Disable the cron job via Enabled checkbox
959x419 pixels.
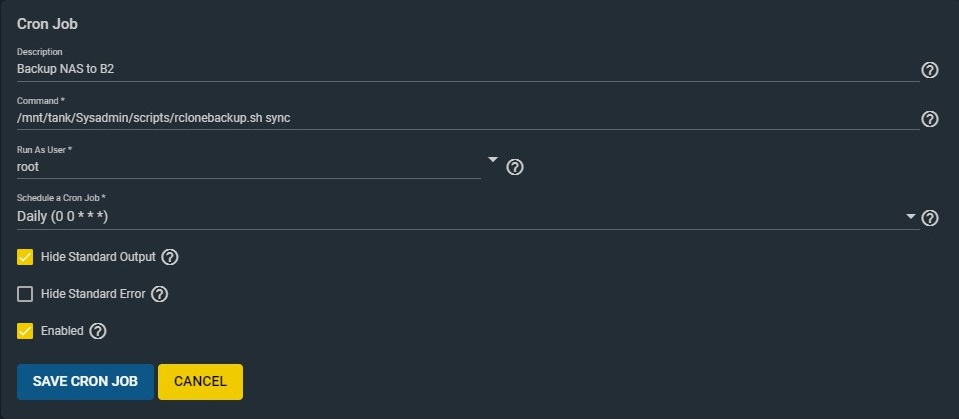coord(25,331)
